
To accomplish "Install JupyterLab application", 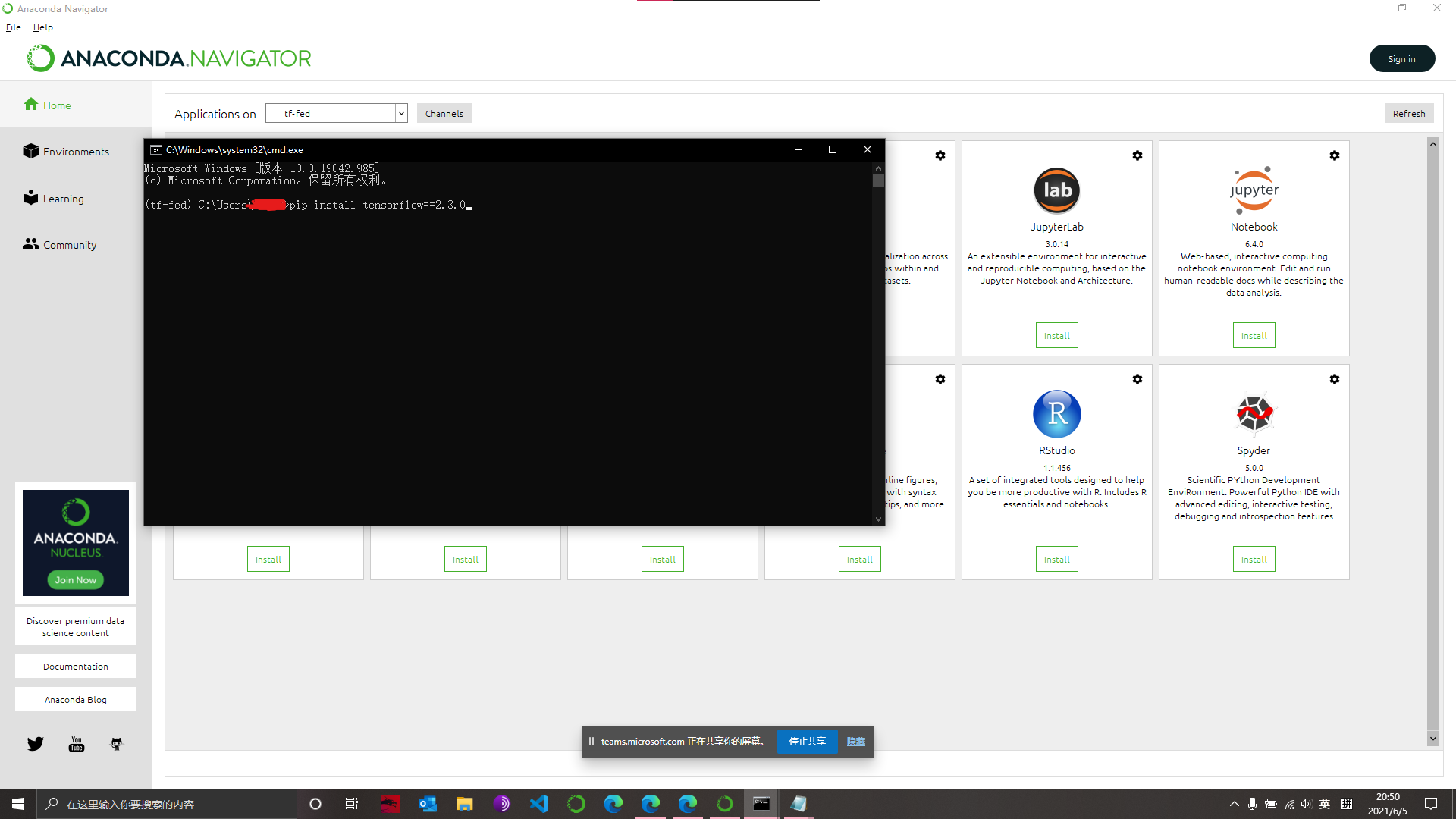I will [1056, 336].
